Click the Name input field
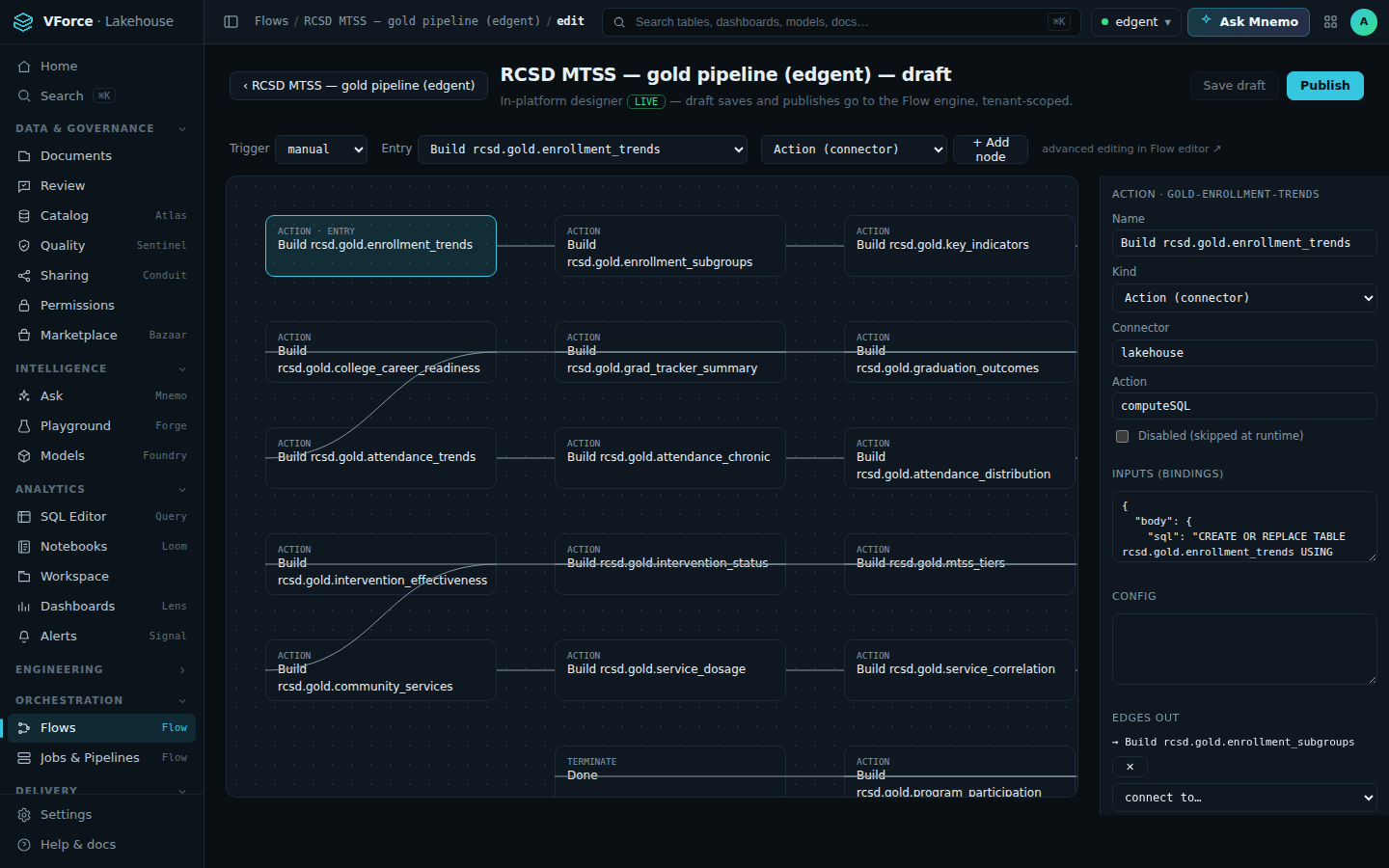Image resolution: width=1389 pixels, height=868 pixels. (x=1244, y=243)
